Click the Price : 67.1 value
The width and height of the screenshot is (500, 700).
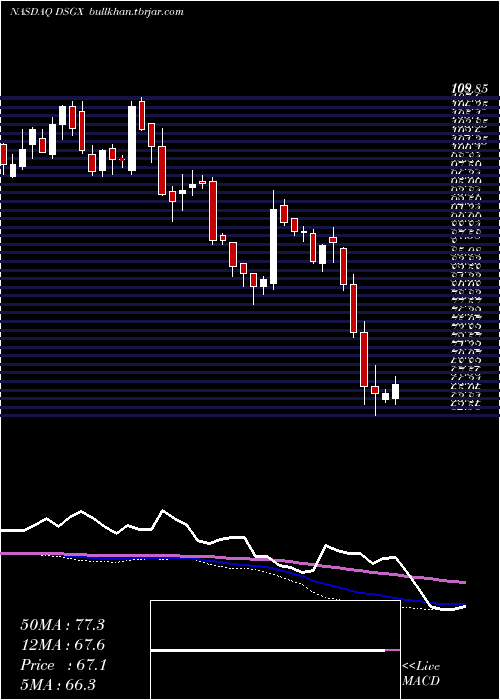pyautogui.click(x=63, y=665)
